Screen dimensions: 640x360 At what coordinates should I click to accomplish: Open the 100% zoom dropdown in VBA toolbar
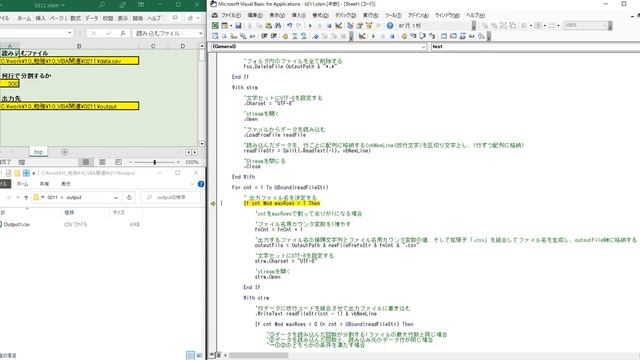tap(604, 26)
